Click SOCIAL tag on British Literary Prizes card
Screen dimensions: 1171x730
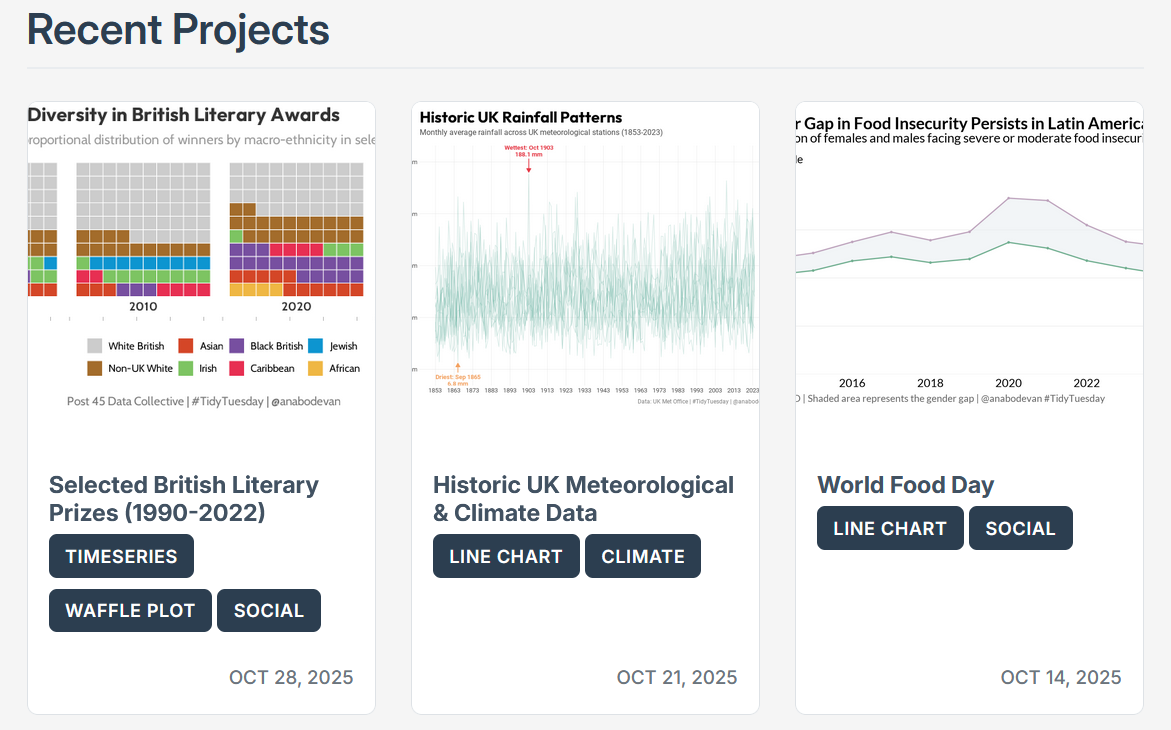click(268, 611)
